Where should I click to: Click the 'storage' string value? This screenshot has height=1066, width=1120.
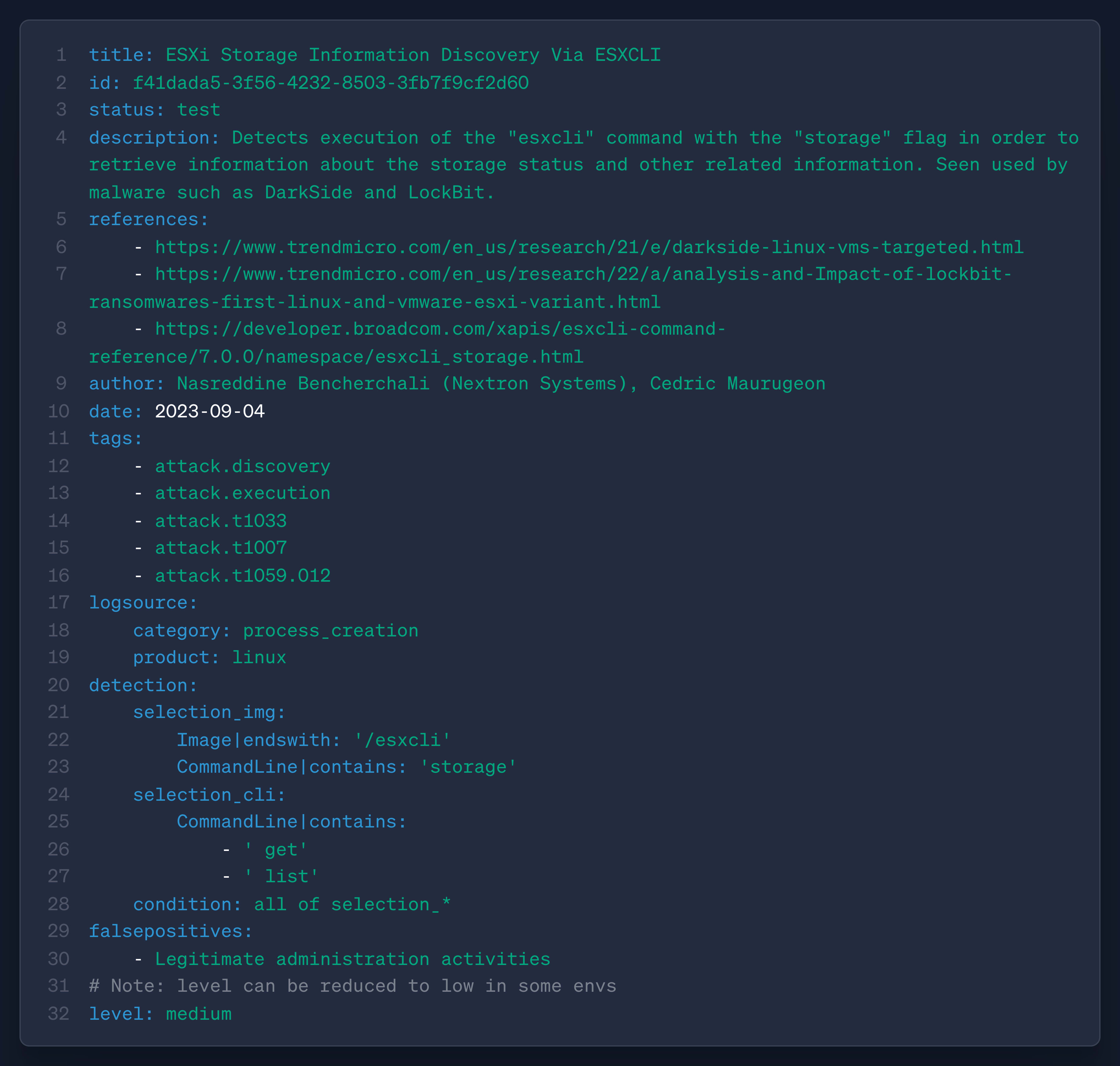(468, 767)
